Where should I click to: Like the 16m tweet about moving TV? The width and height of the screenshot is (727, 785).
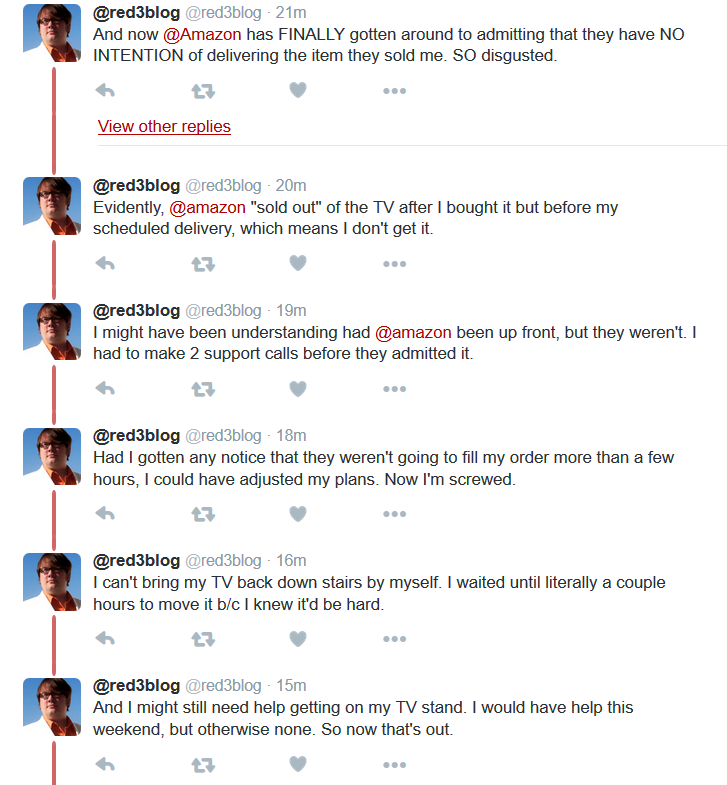pos(298,639)
